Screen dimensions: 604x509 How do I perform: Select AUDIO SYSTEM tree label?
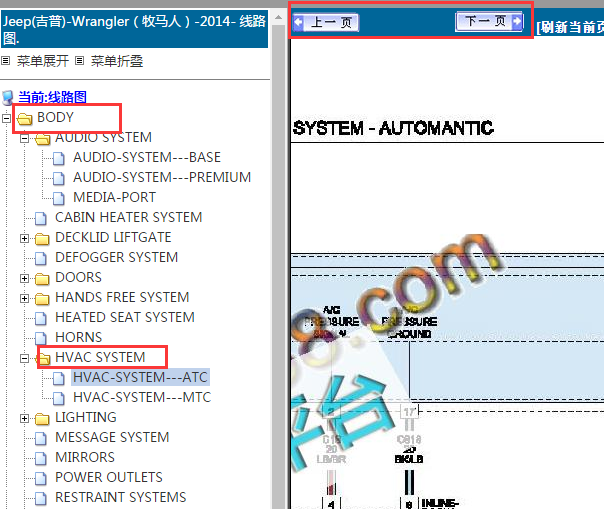click(103, 137)
